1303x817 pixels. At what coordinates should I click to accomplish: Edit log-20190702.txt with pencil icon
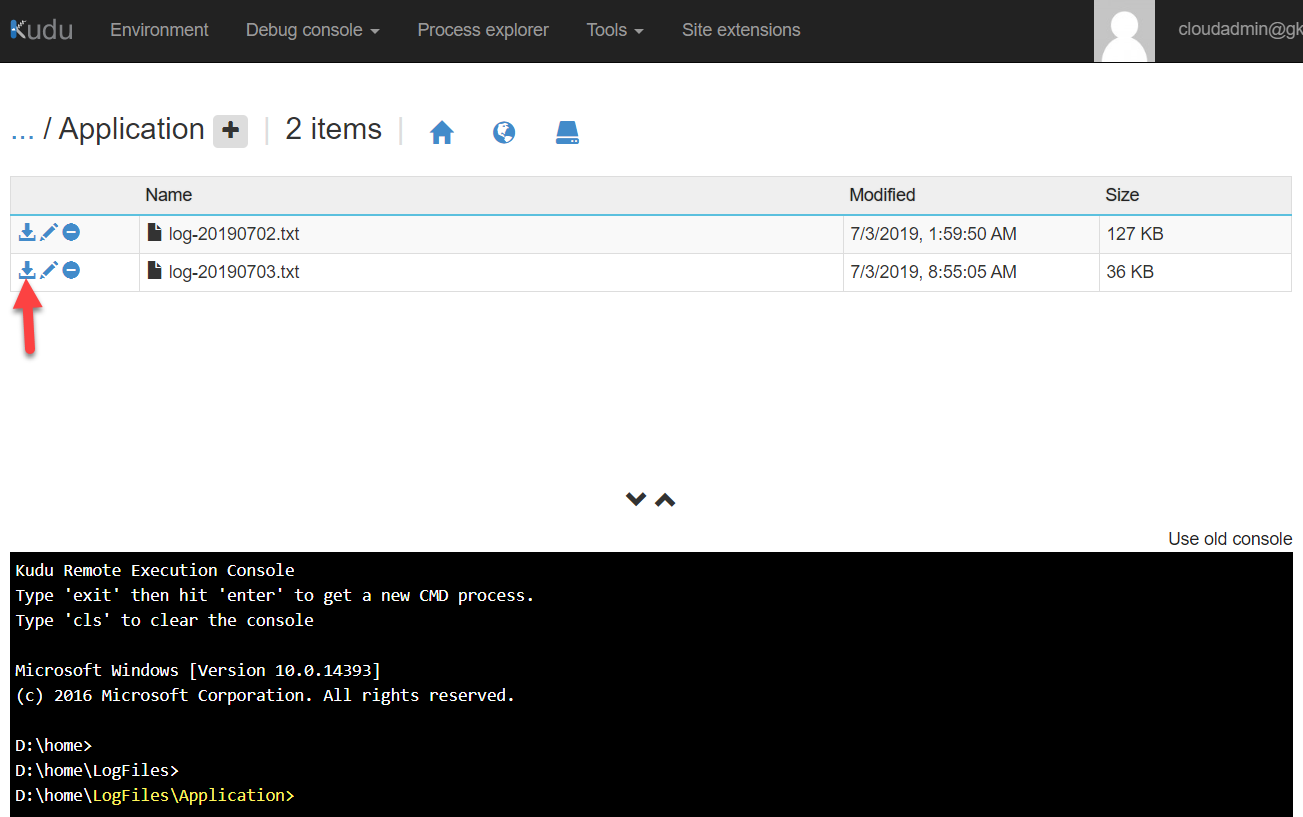49,233
